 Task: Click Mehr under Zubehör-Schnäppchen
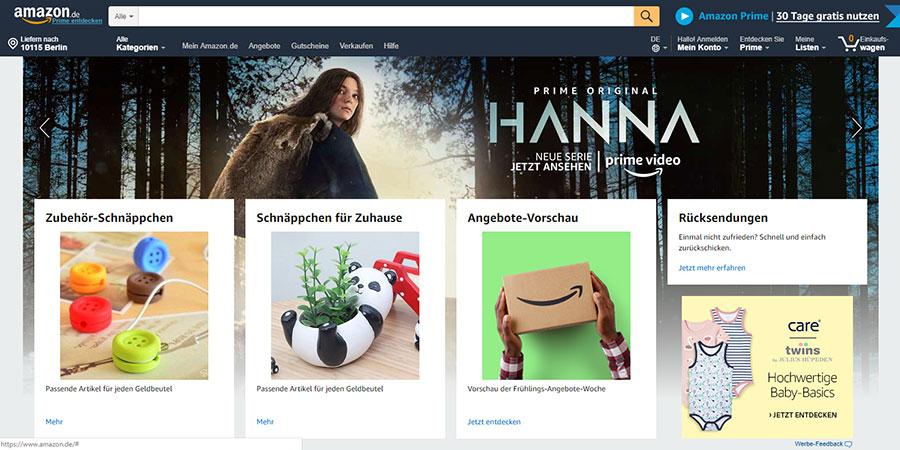point(54,422)
